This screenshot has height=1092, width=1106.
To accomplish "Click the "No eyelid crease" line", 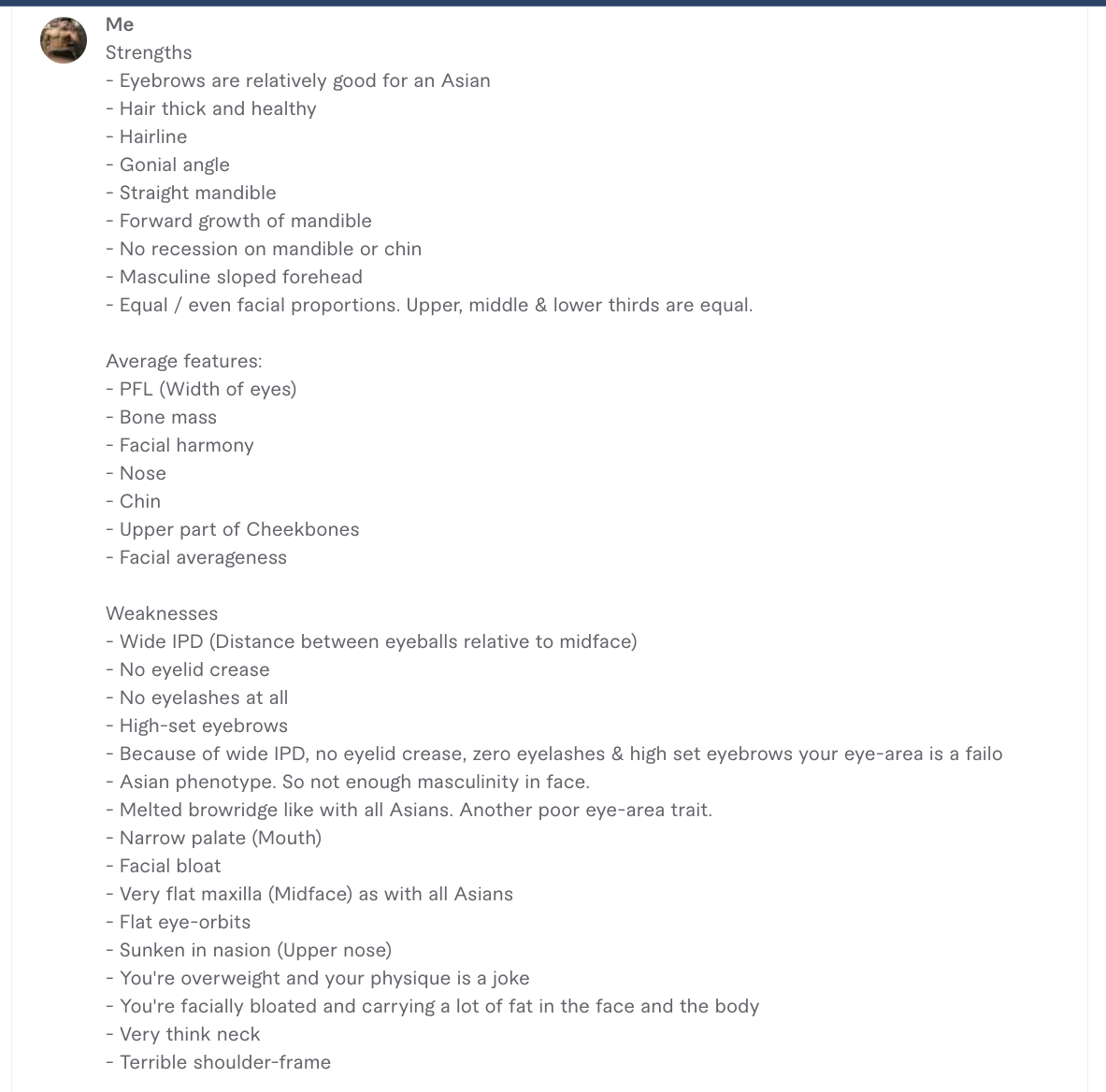I will 188,670.
